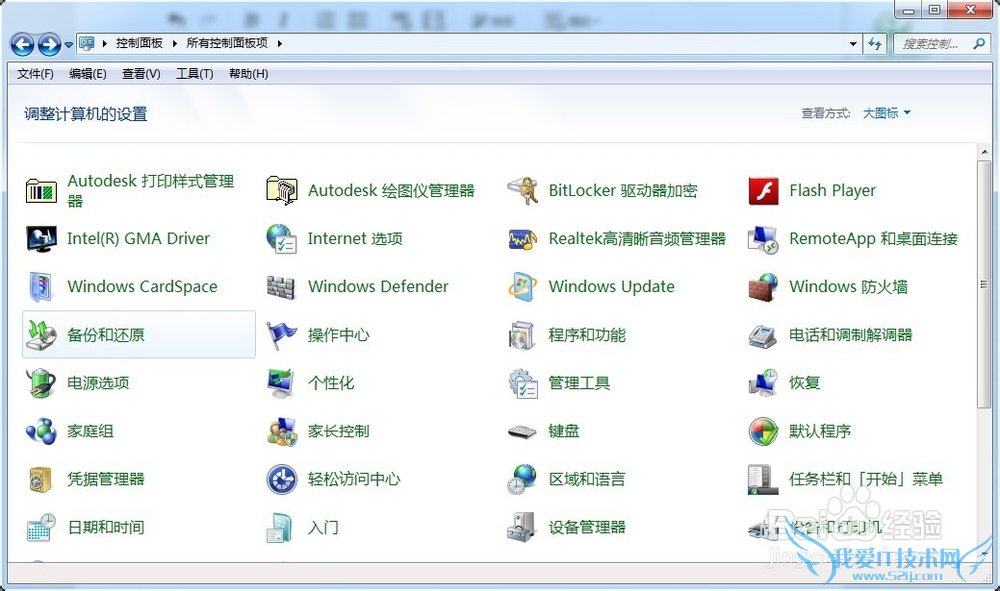
Task: Open the RemoteApp 和桌面连接 icon
Action: [x=763, y=239]
